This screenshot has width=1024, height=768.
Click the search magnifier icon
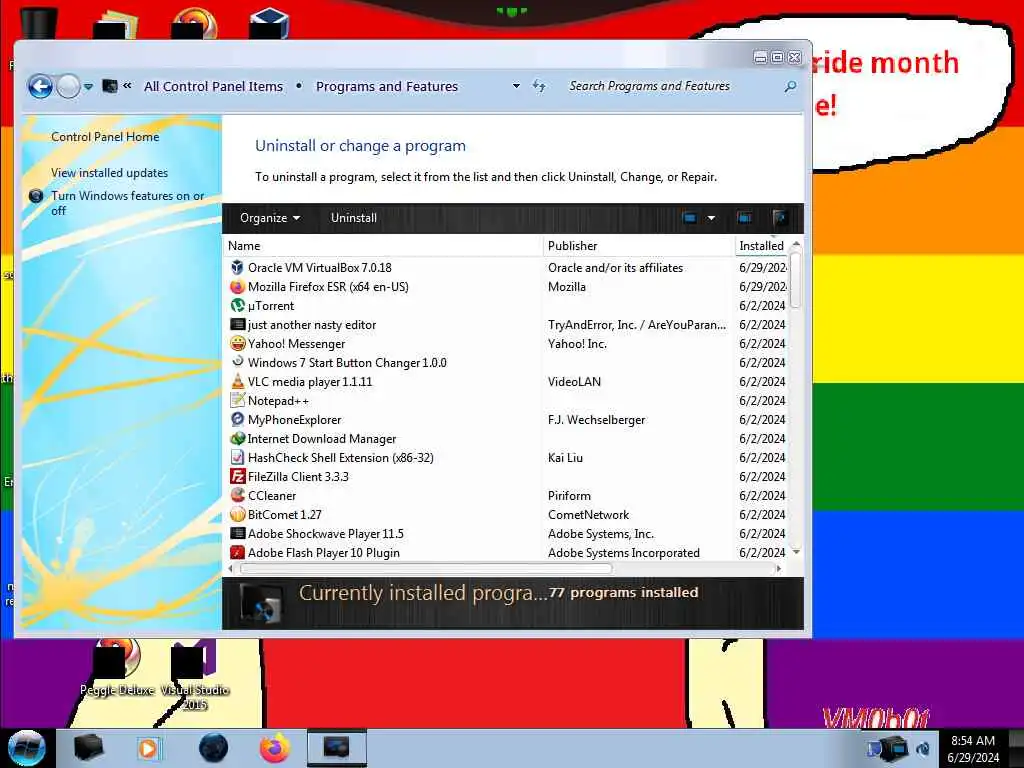coord(790,86)
